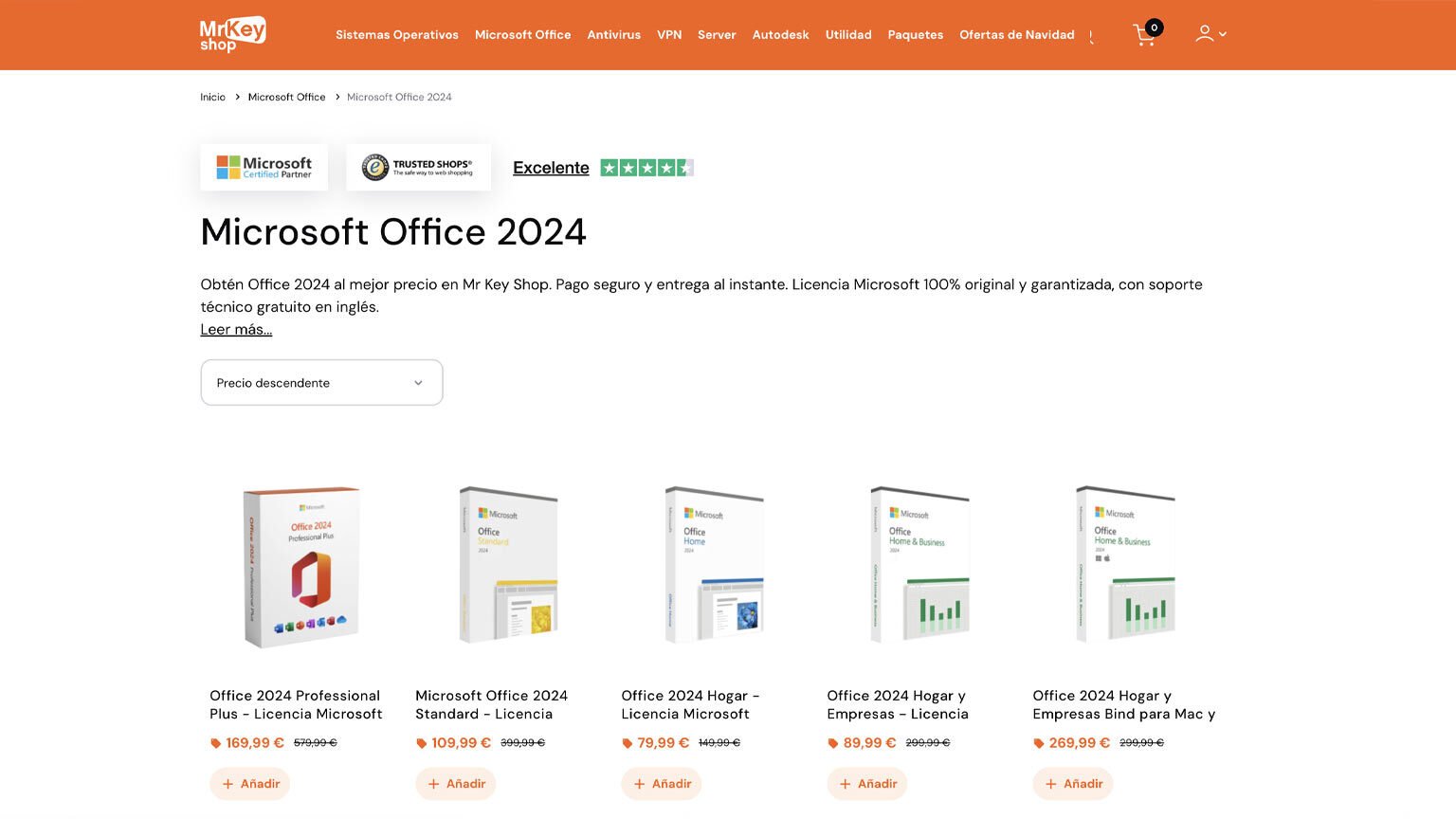Click the Office 2024 Standard box thumbnail
The image size is (1456, 819).
tap(507, 566)
